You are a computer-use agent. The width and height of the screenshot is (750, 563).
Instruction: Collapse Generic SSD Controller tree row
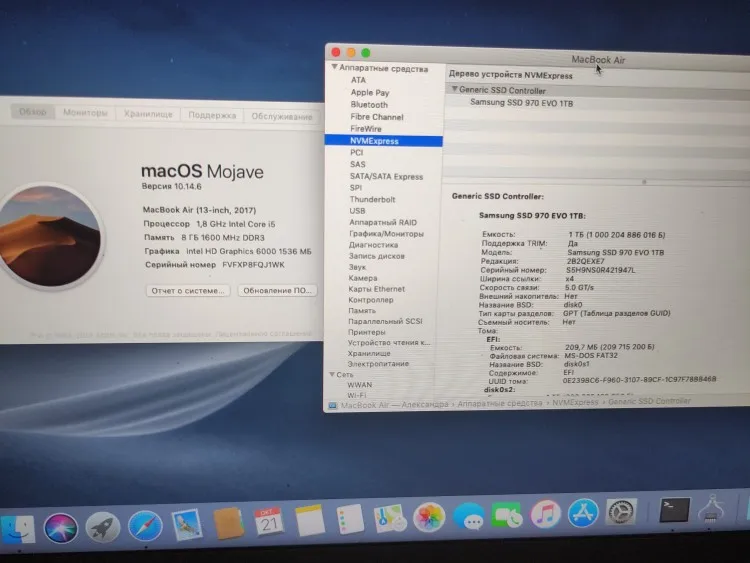click(455, 89)
